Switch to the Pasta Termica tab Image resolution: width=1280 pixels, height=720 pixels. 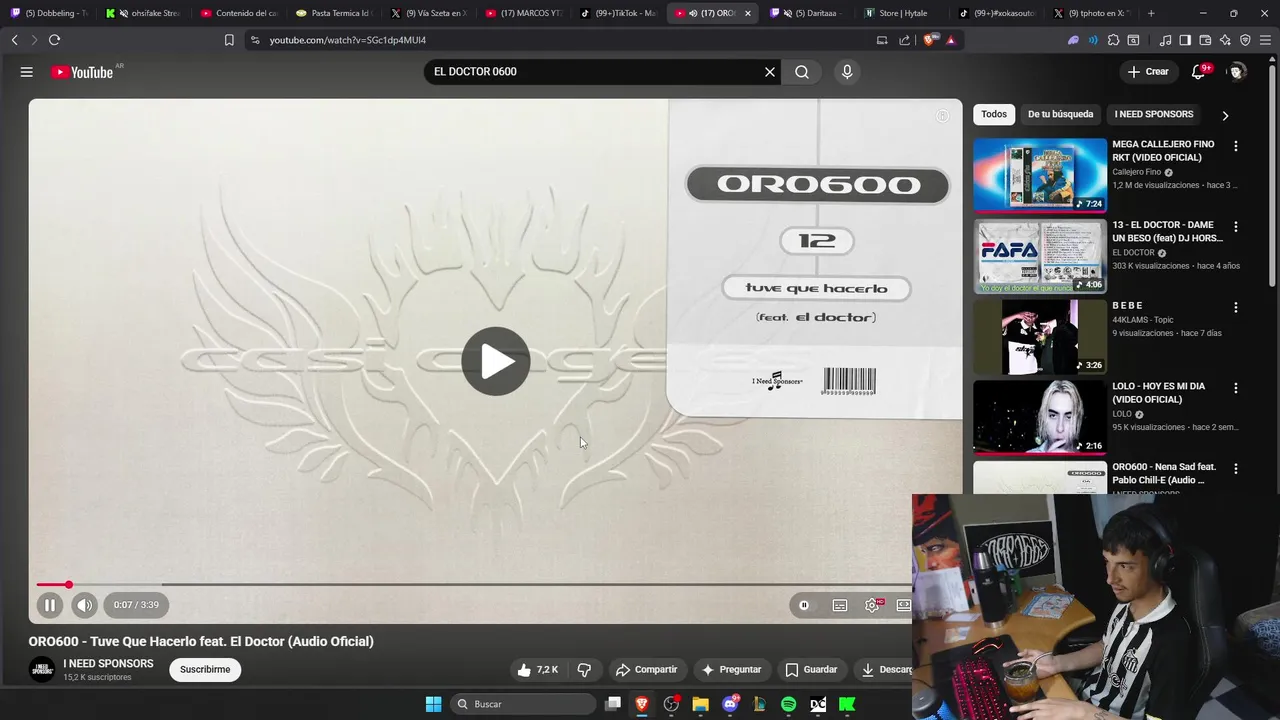(335, 13)
